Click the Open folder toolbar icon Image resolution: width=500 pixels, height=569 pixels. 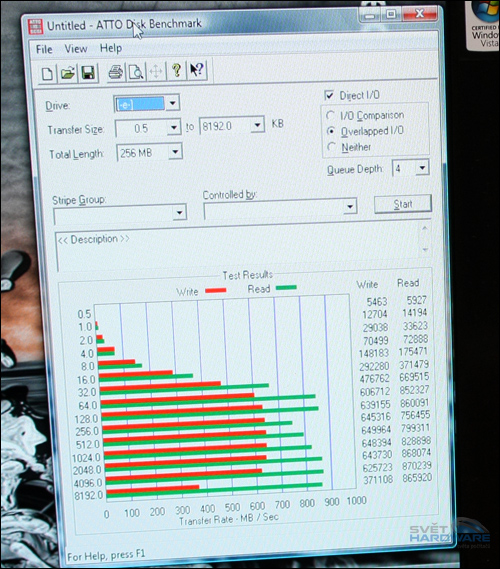68,73
